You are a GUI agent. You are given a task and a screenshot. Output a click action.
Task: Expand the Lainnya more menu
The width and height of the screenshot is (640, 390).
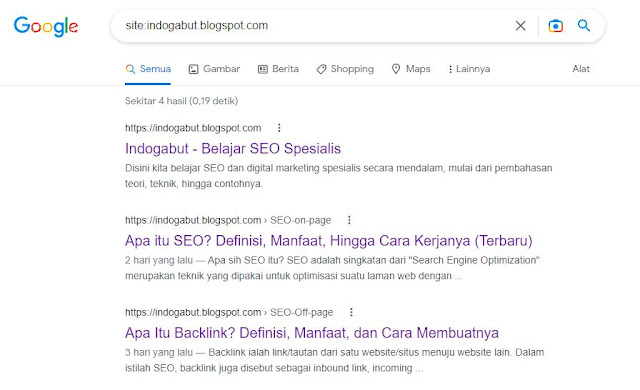point(469,69)
